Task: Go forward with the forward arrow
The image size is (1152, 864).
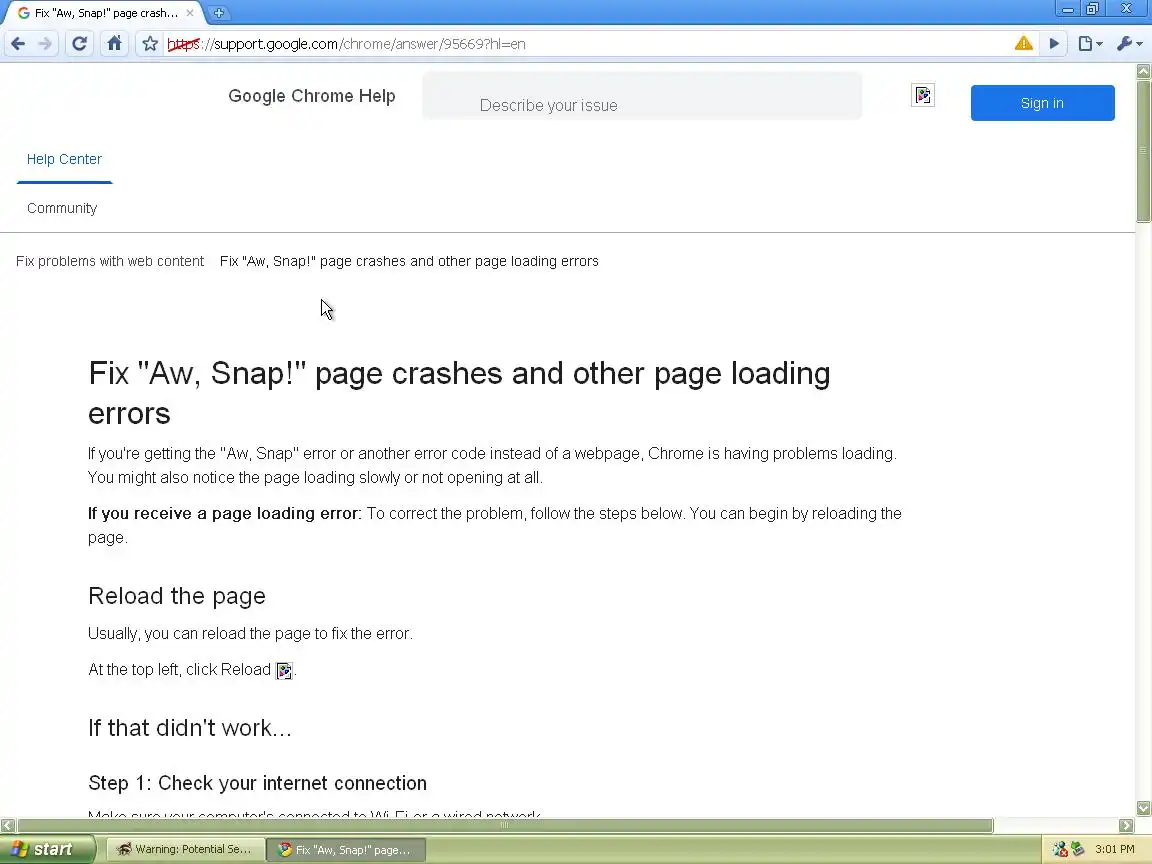Action: [x=46, y=44]
